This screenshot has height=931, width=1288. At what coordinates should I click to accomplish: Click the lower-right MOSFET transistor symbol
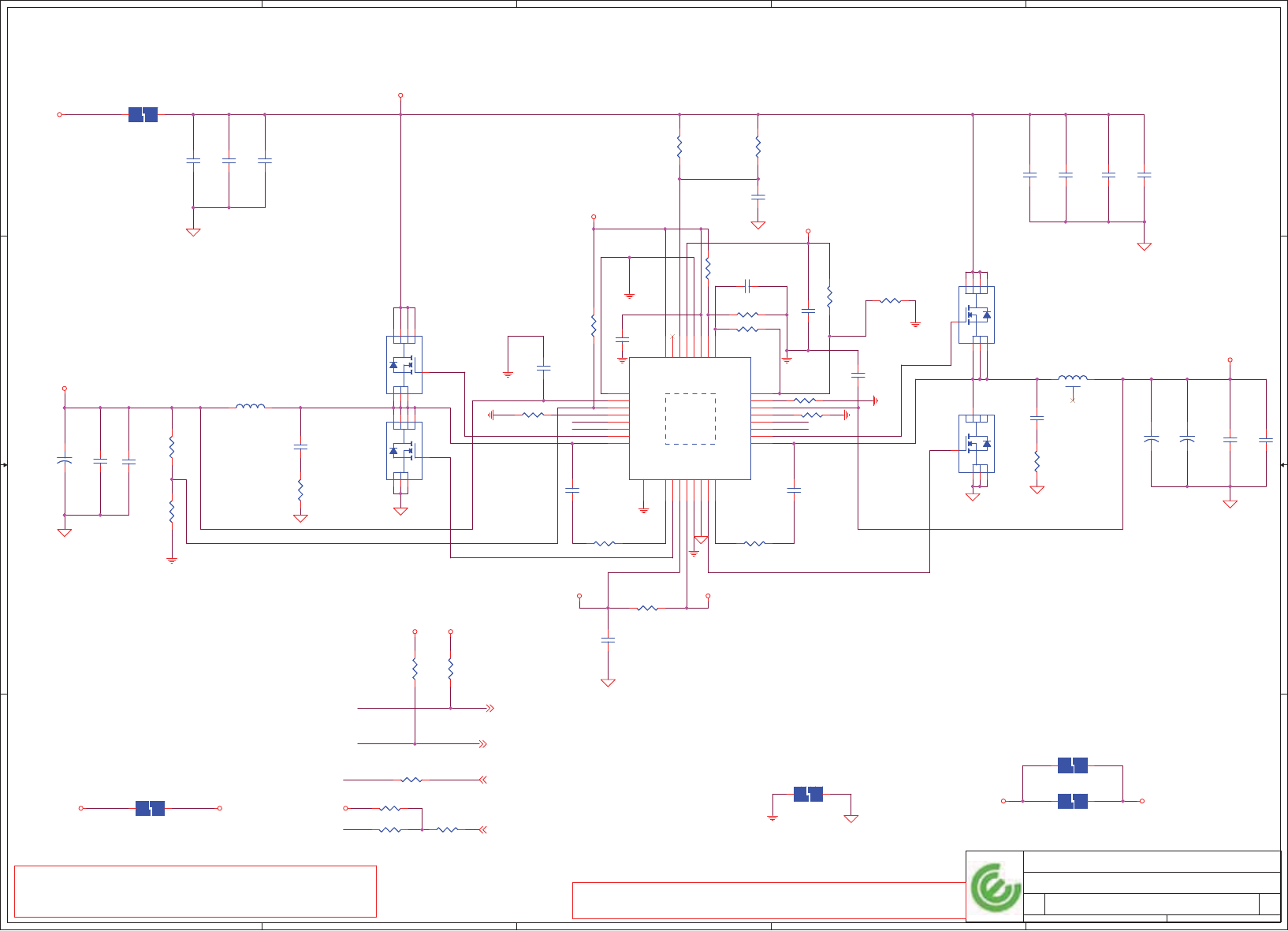977,444
